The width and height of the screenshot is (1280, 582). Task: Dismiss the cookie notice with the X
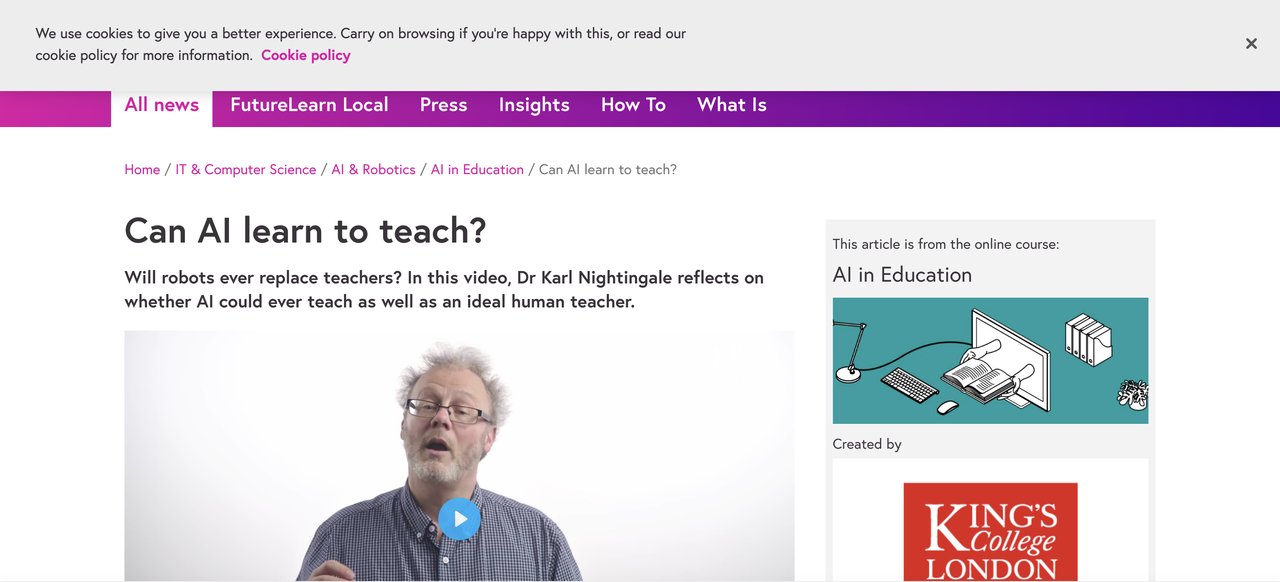tap(1250, 43)
